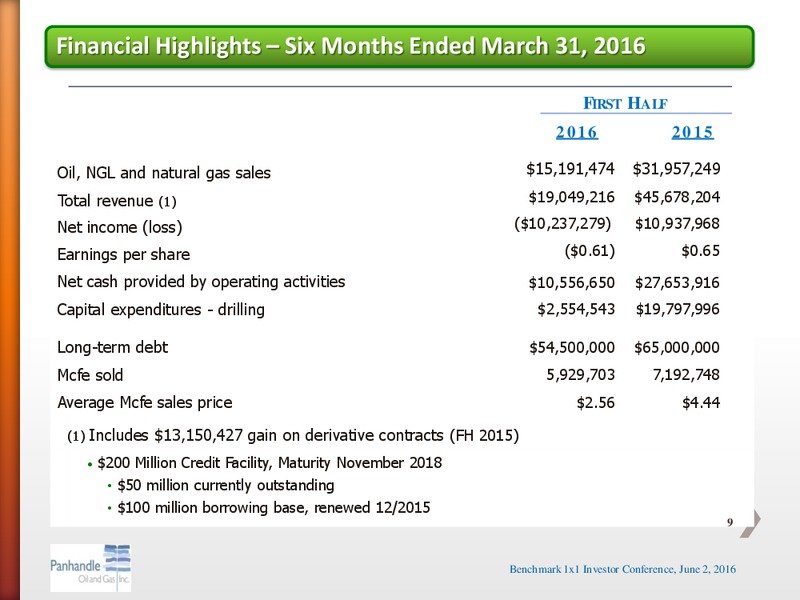Click the value ($10,237,279)
Screen dimensions: 800x600
[x=563, y=223]
